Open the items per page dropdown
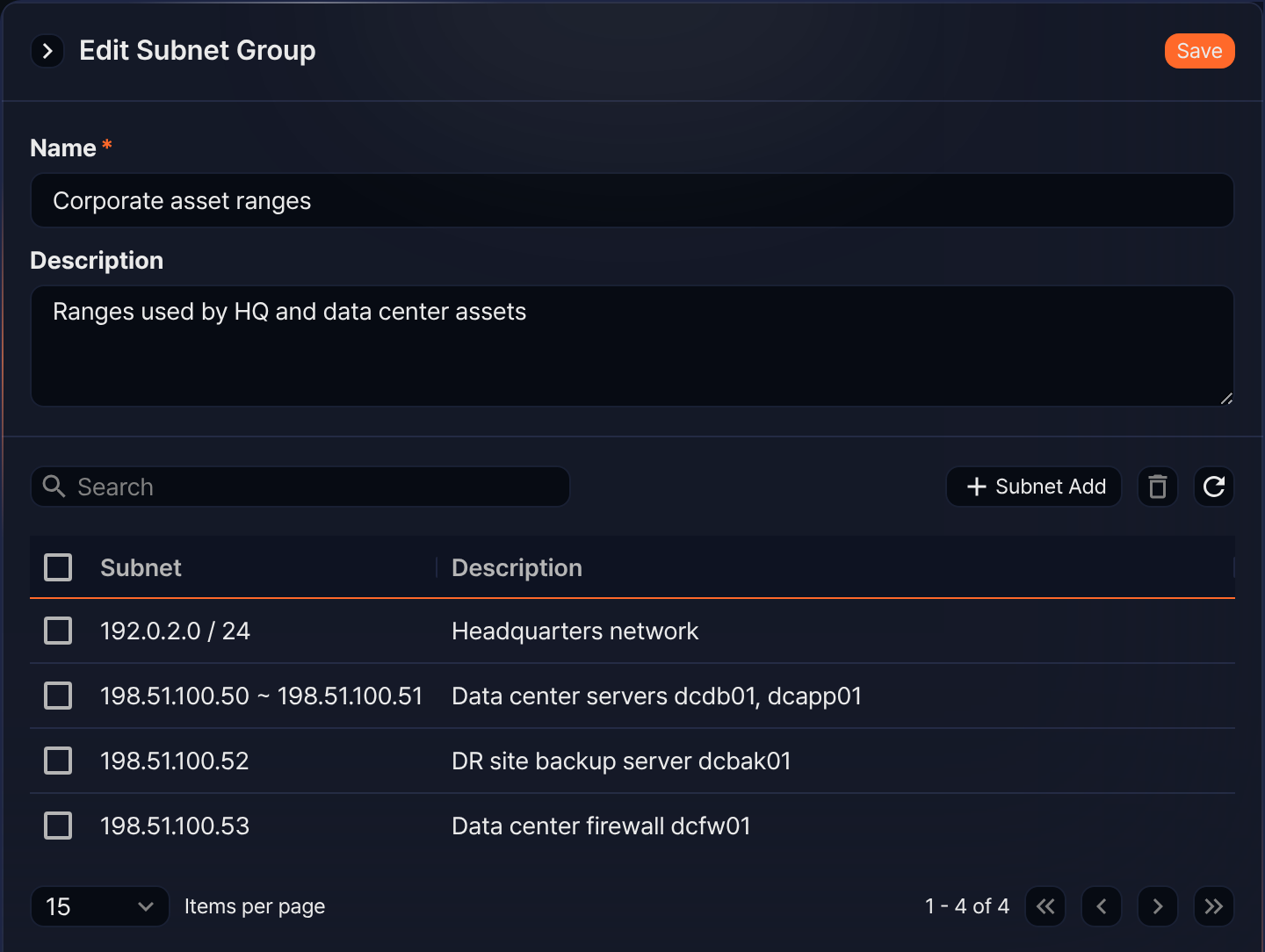1265x952 pixels. tap(100, 906)
